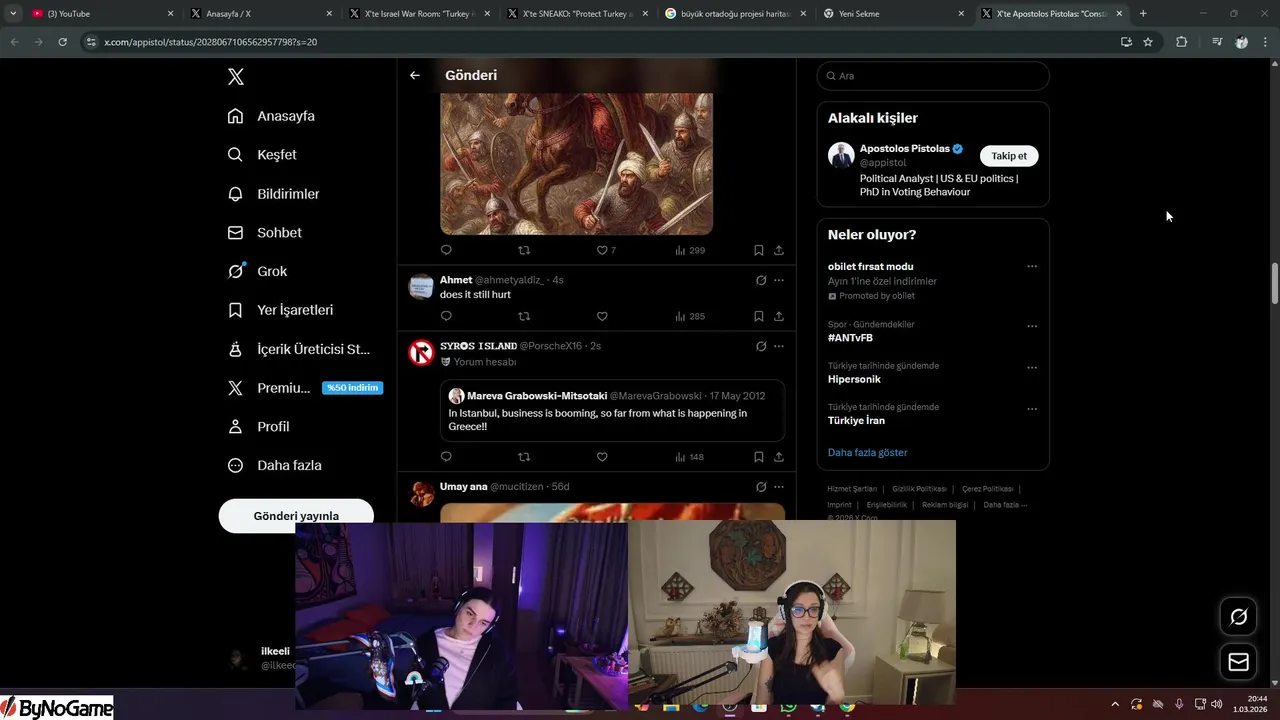Reply to the painting post
This screenshot has width=1280, height=720.
coord(446,250)
